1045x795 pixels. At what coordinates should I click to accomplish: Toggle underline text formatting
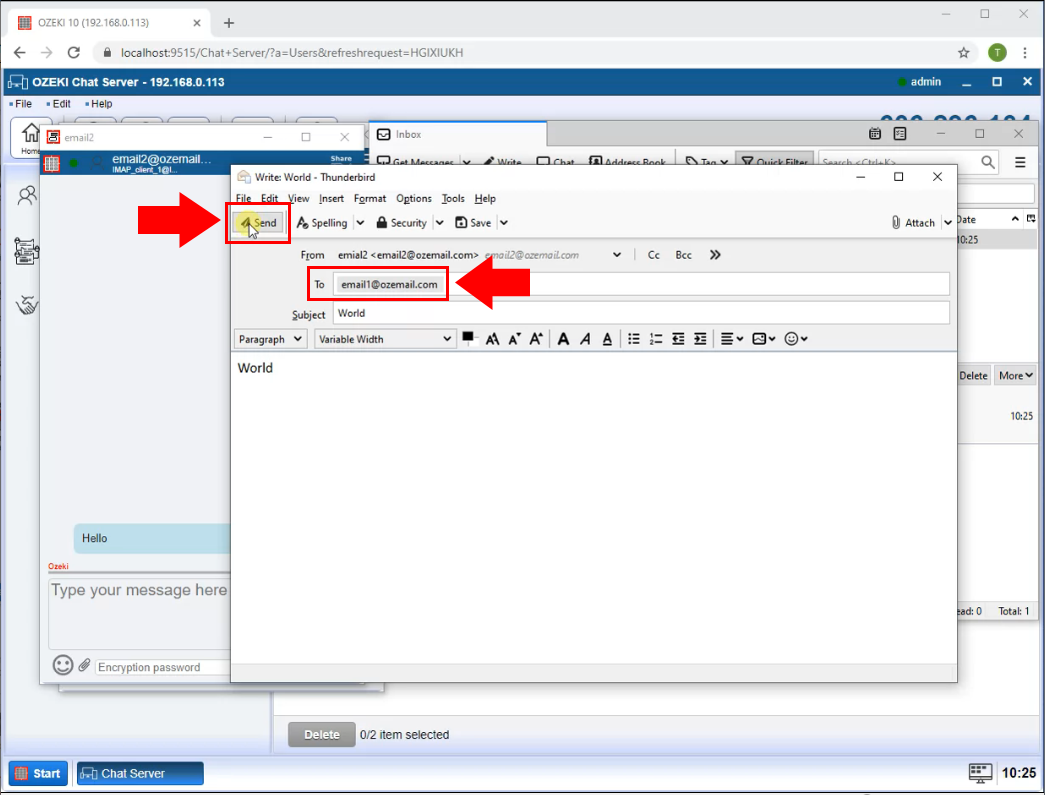click(607, 340)
